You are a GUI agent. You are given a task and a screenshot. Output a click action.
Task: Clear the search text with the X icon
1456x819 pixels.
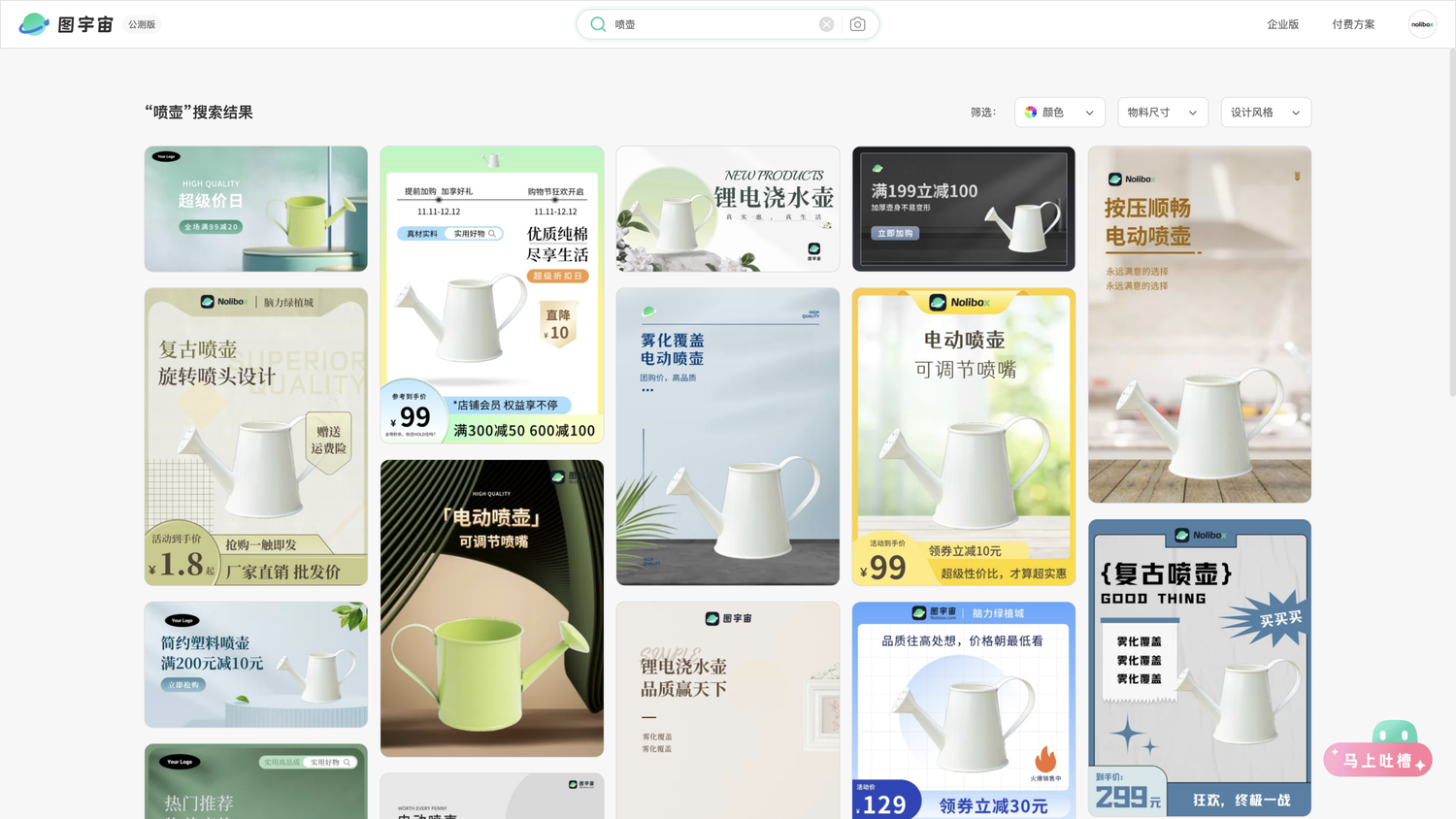826,24
